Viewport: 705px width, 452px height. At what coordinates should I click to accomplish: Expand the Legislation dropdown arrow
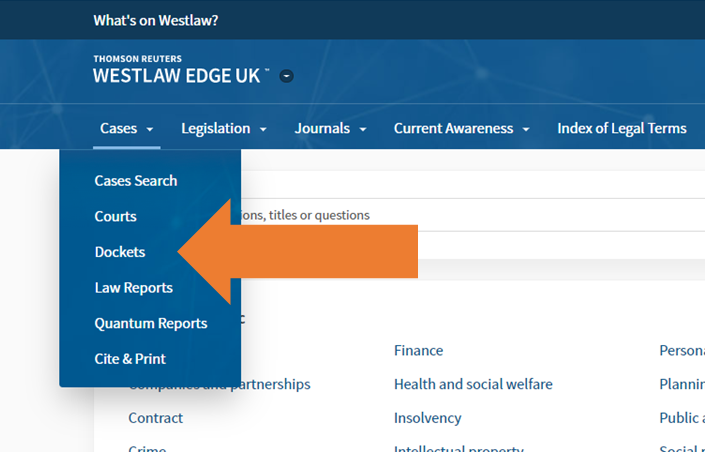pos(263,129)
